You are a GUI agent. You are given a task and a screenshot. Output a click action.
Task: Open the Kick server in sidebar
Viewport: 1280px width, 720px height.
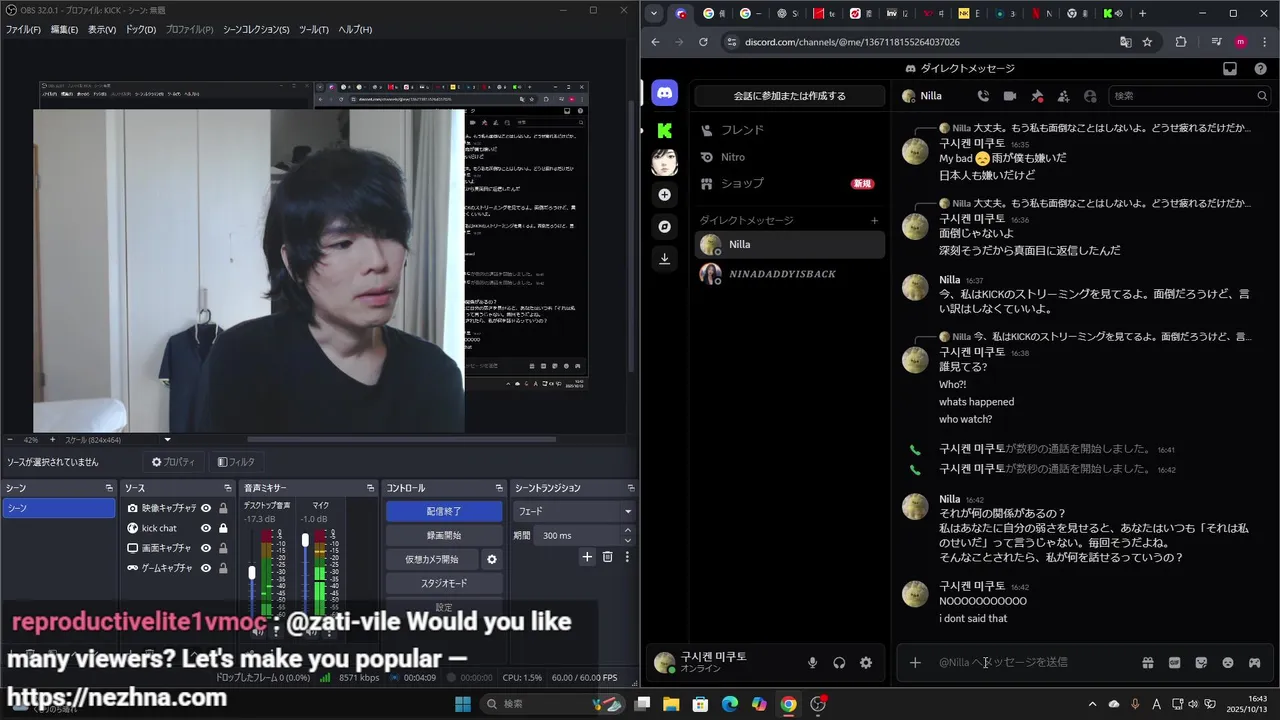[x=665, y=130]
